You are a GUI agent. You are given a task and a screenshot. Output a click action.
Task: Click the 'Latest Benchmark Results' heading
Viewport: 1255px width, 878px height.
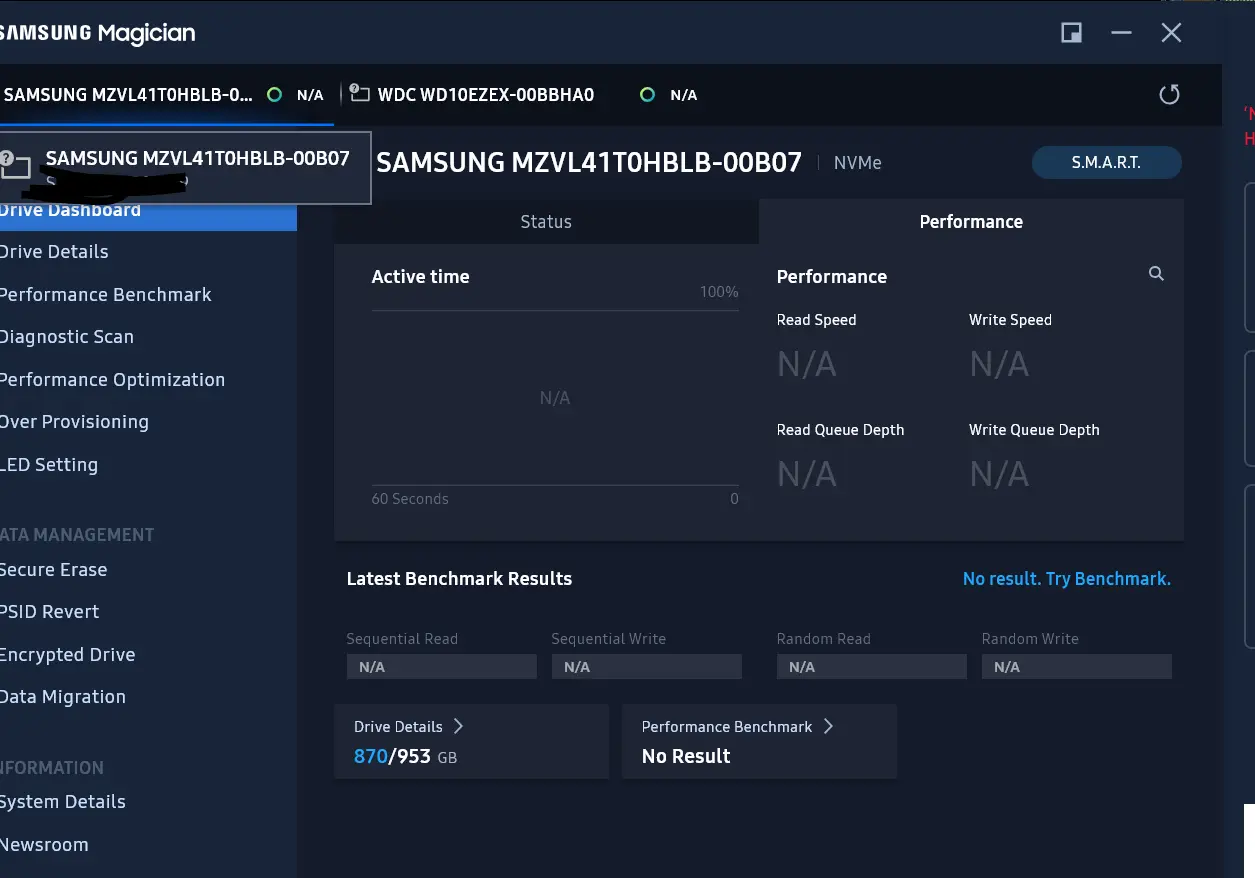coord(459,579)
